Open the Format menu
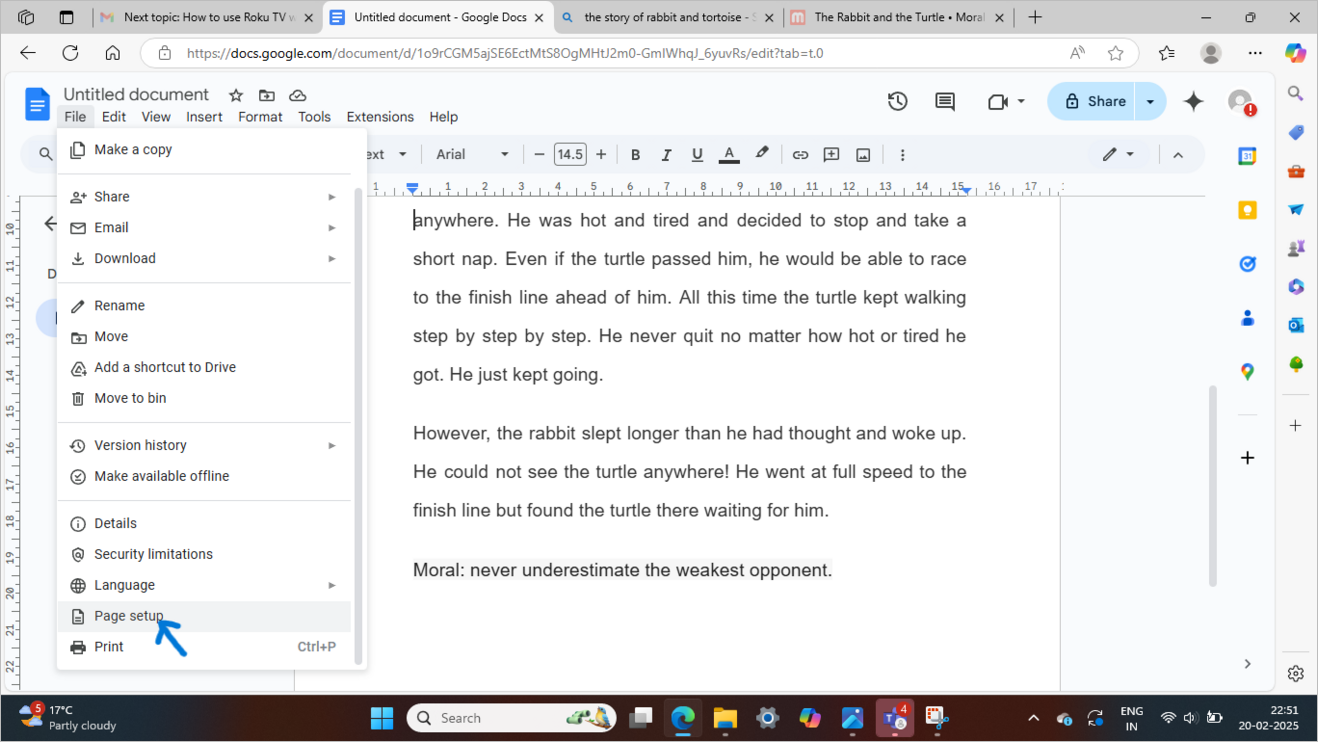Image resolution: width=1318 pixels, height=742 pixels. 260,117
